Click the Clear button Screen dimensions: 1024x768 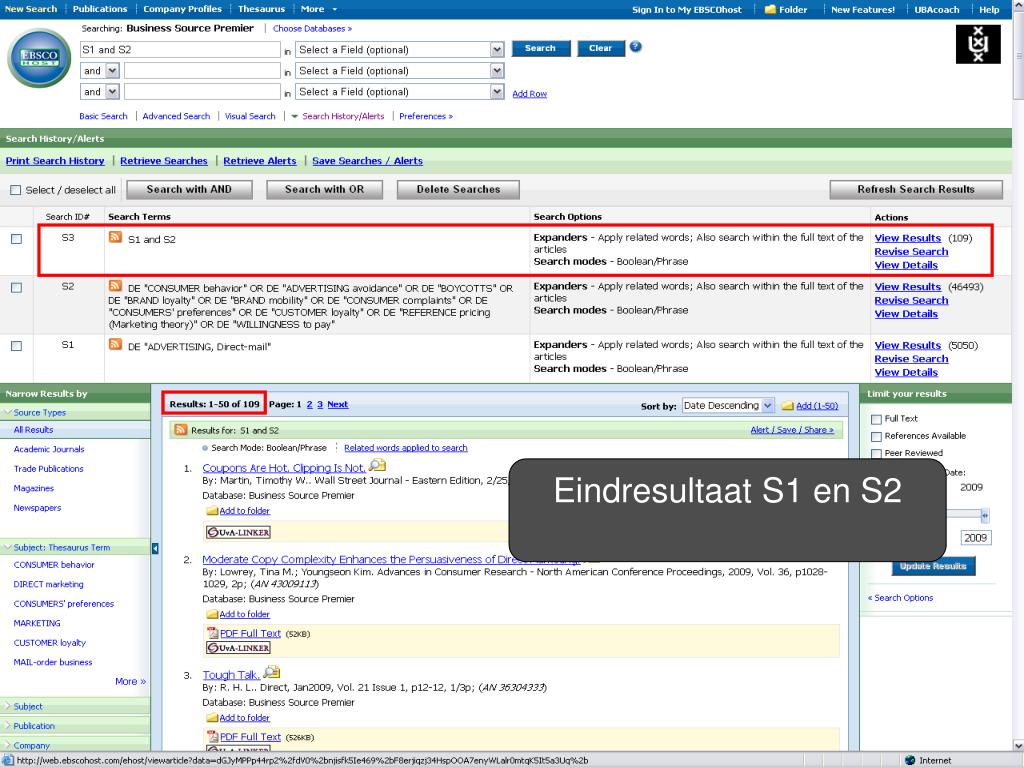[x=601, y=48]
